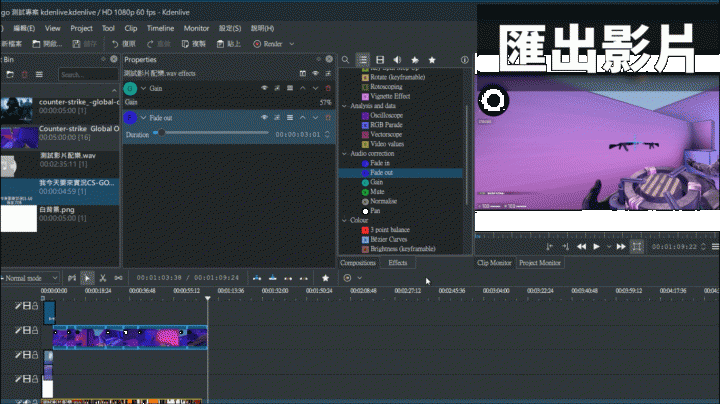Open the Clip menu
Viewport: 720px width, 404px height.
[131, 28]
